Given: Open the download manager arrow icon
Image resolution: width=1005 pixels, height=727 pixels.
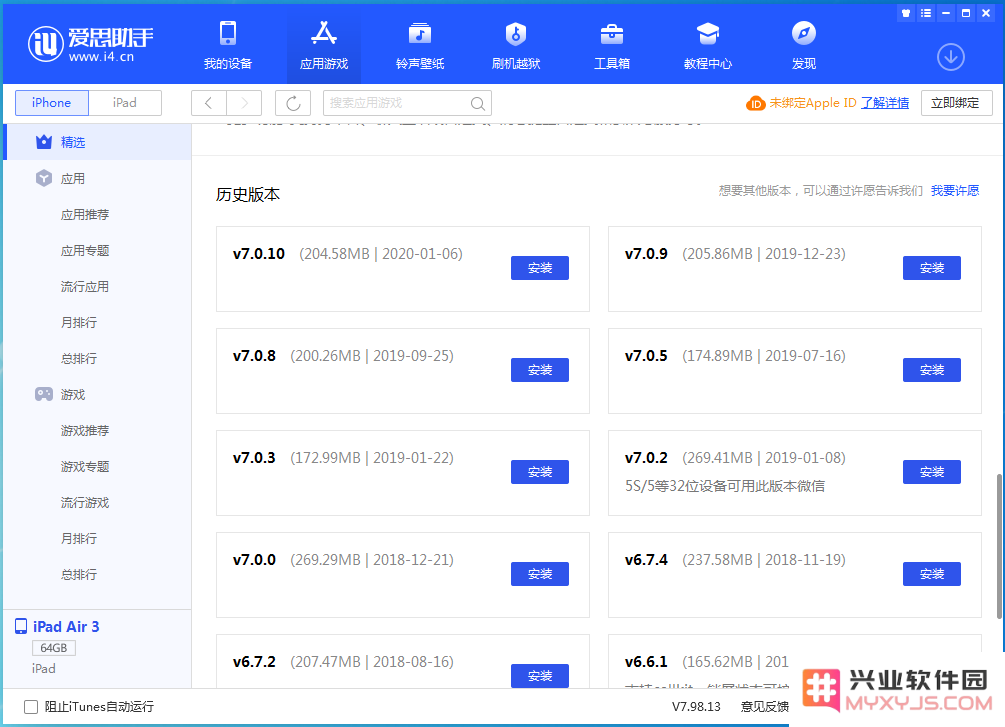Looking at the screenshot, I should point(951,57).
